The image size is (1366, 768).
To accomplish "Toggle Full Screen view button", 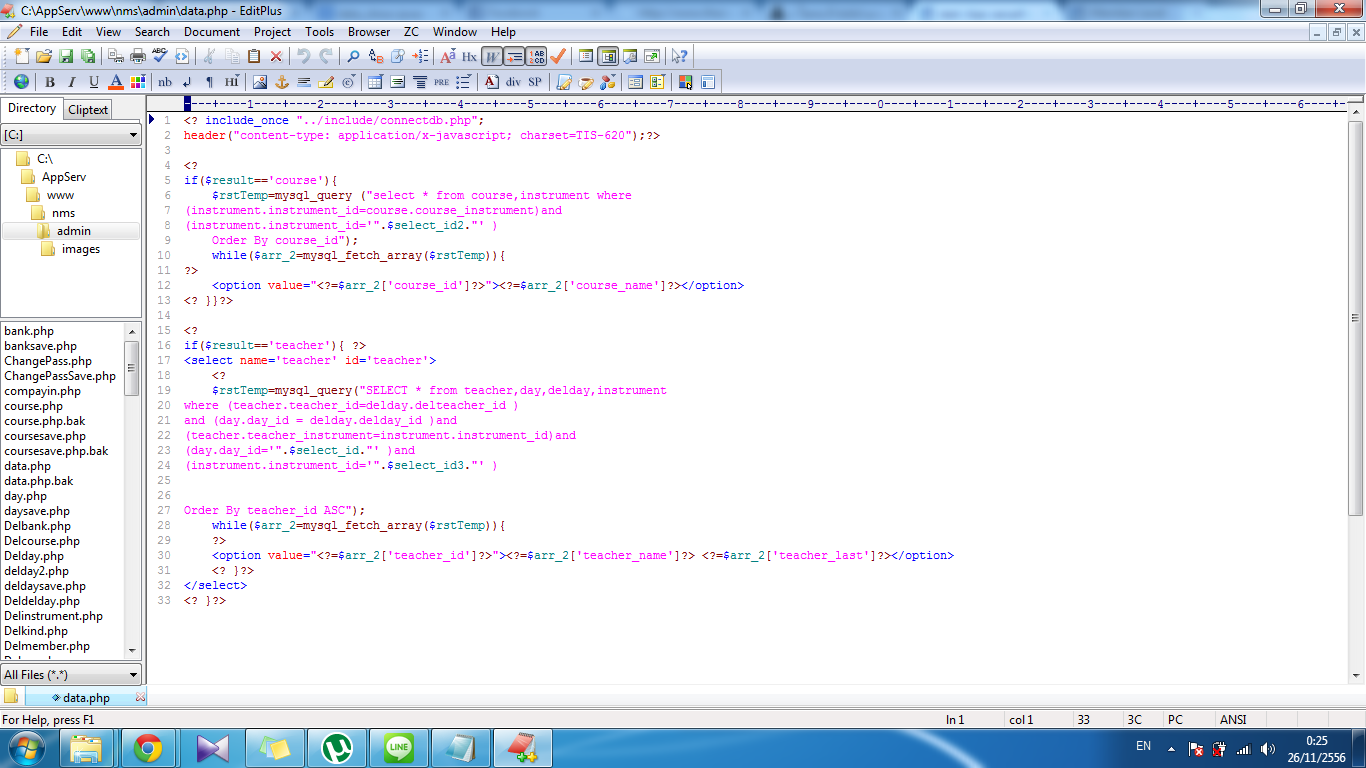I will [652, 56].
